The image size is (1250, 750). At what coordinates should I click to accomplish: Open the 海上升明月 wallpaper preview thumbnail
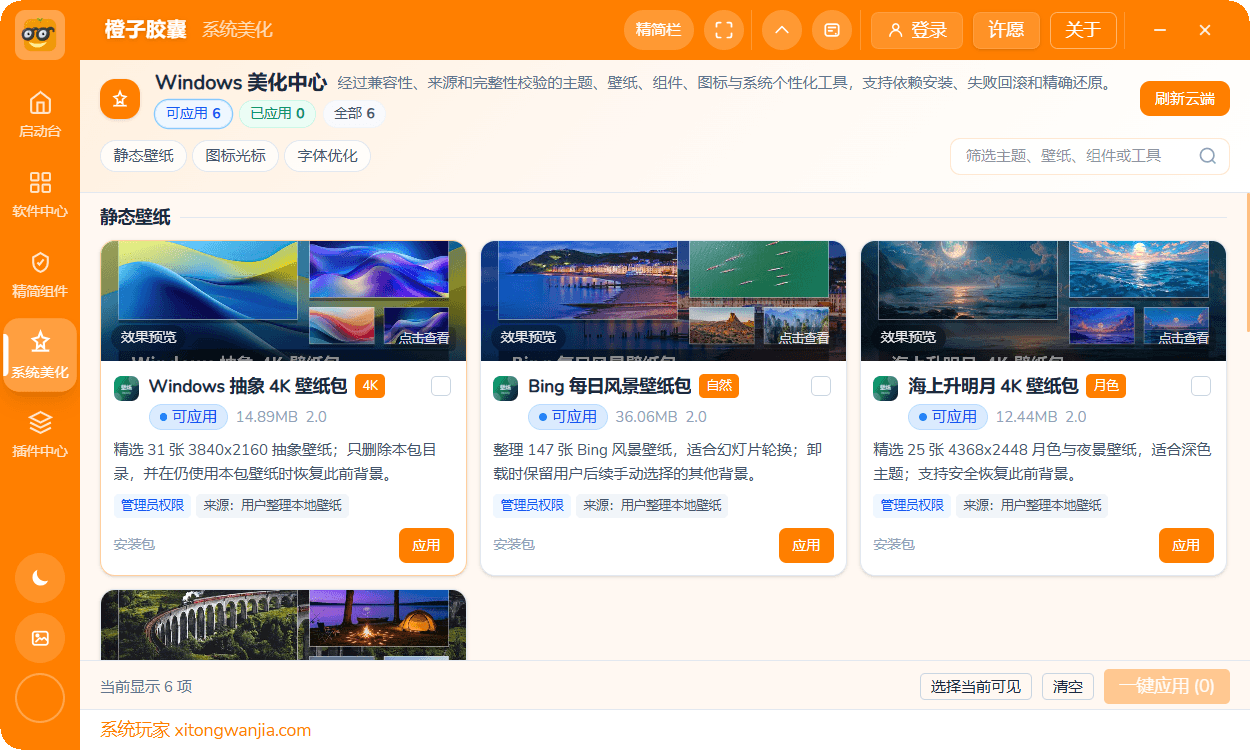pyautogui.click(x=1043, y=301)
